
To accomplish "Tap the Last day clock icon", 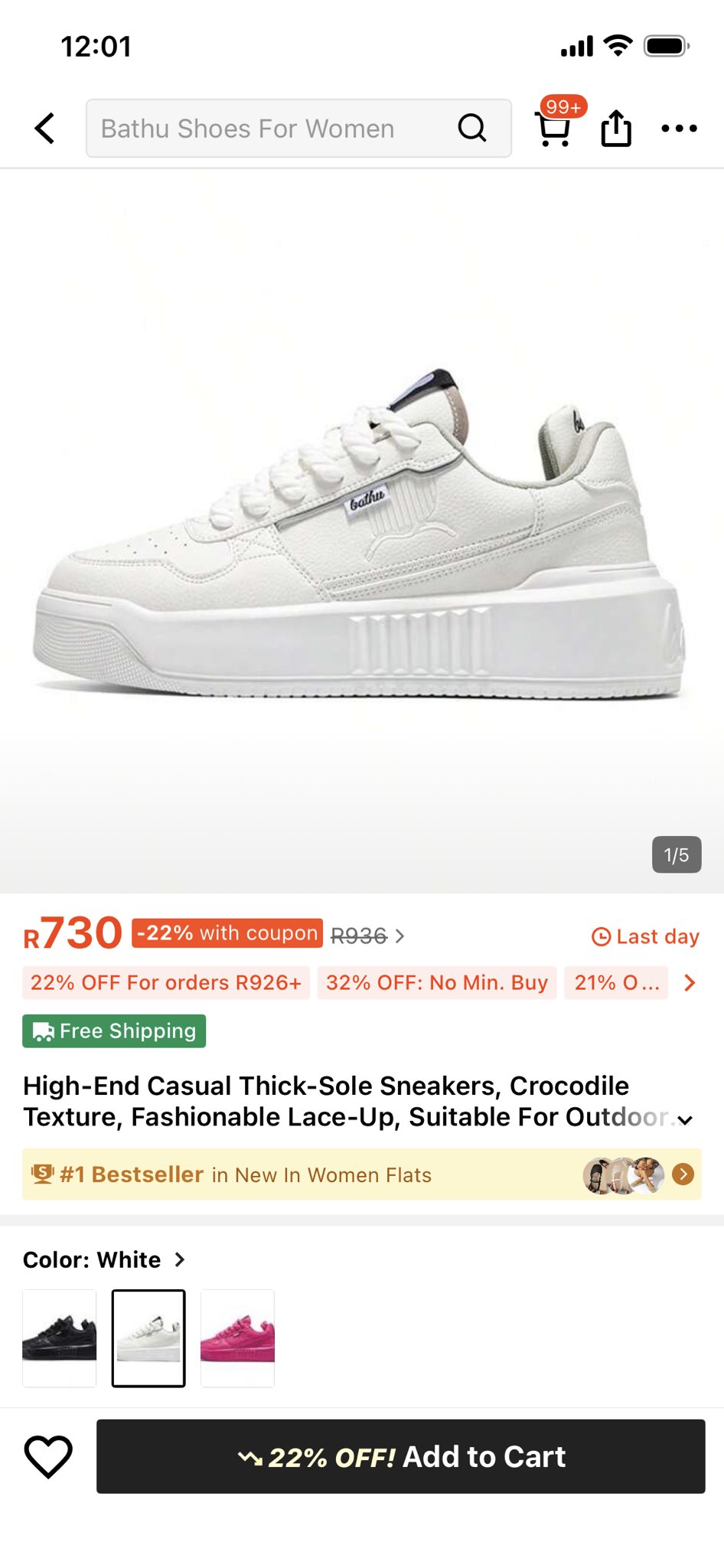I will (602, 936).
